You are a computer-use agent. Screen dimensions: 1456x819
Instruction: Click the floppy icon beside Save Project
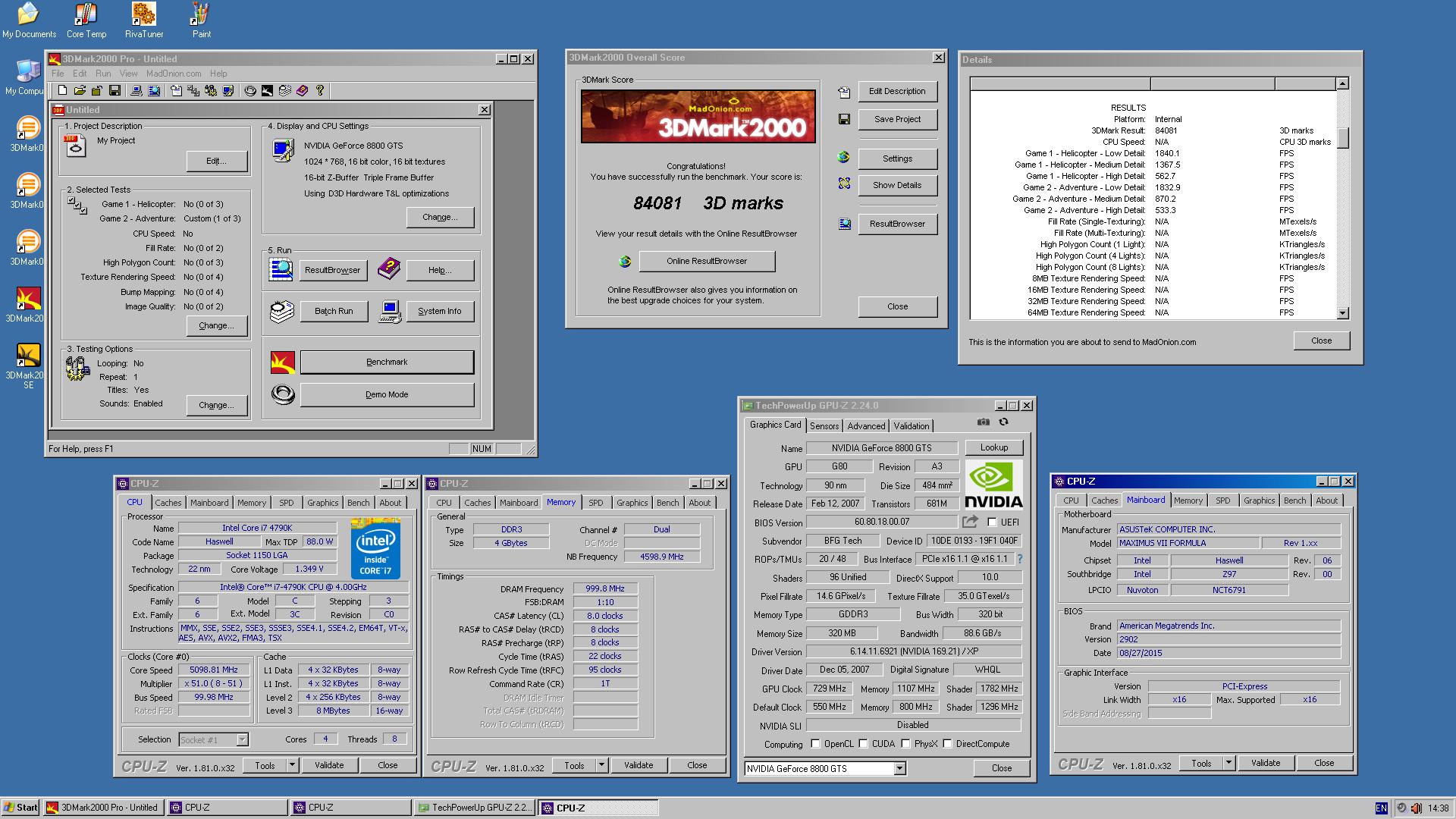(844, 119)
